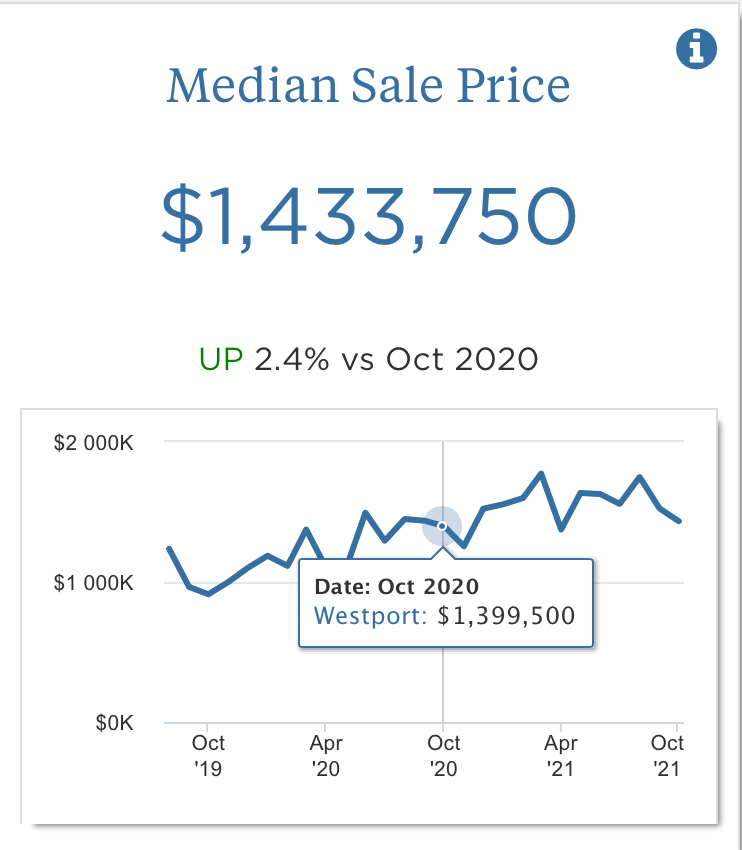
Task: Click the 2.4% vs Oct 2020 text
Action: point(396,359)
